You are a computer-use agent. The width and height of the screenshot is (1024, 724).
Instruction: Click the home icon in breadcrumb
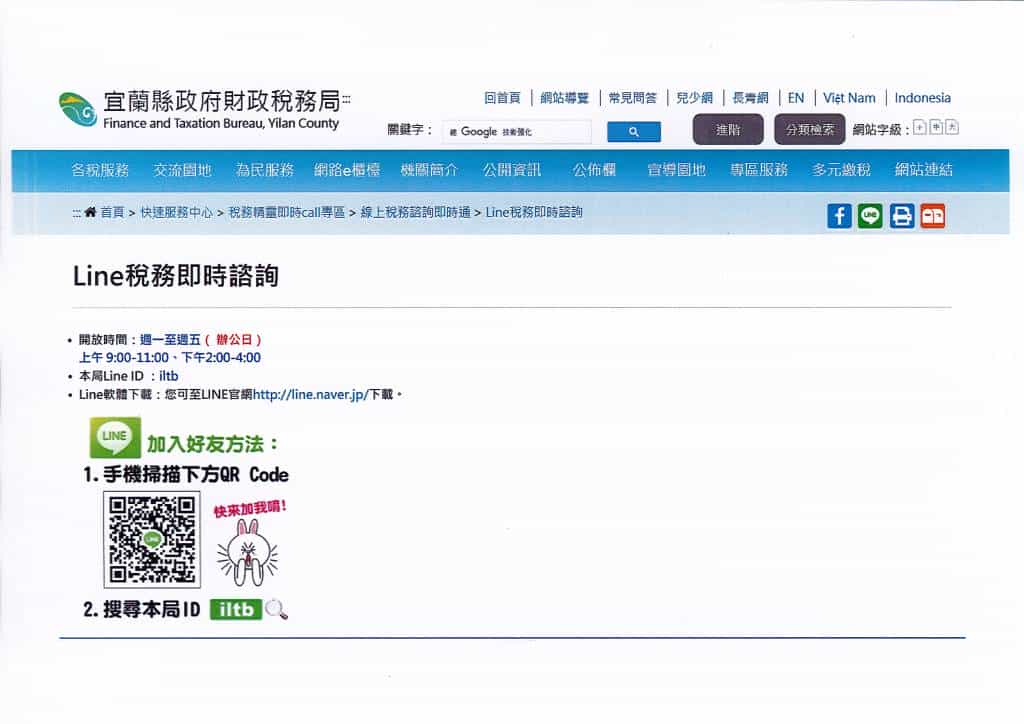click(x=91, y=213)
